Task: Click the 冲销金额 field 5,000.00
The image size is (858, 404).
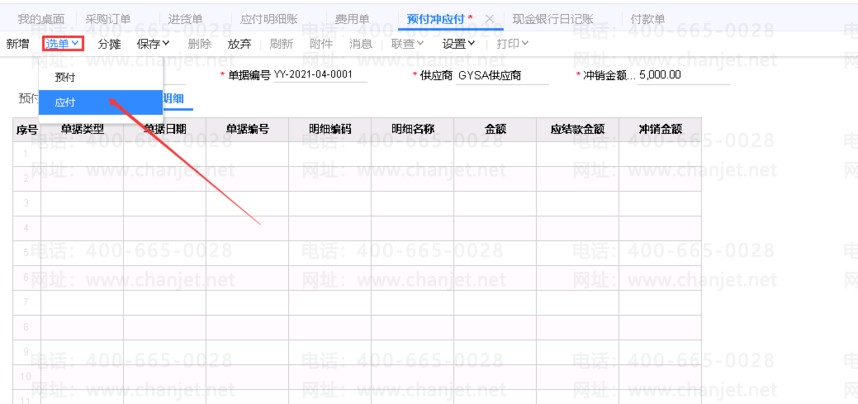Action: coord(684,76)
